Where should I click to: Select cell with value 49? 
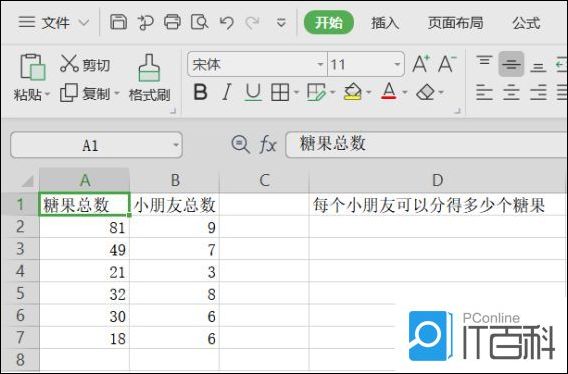(x=84, y=249)
